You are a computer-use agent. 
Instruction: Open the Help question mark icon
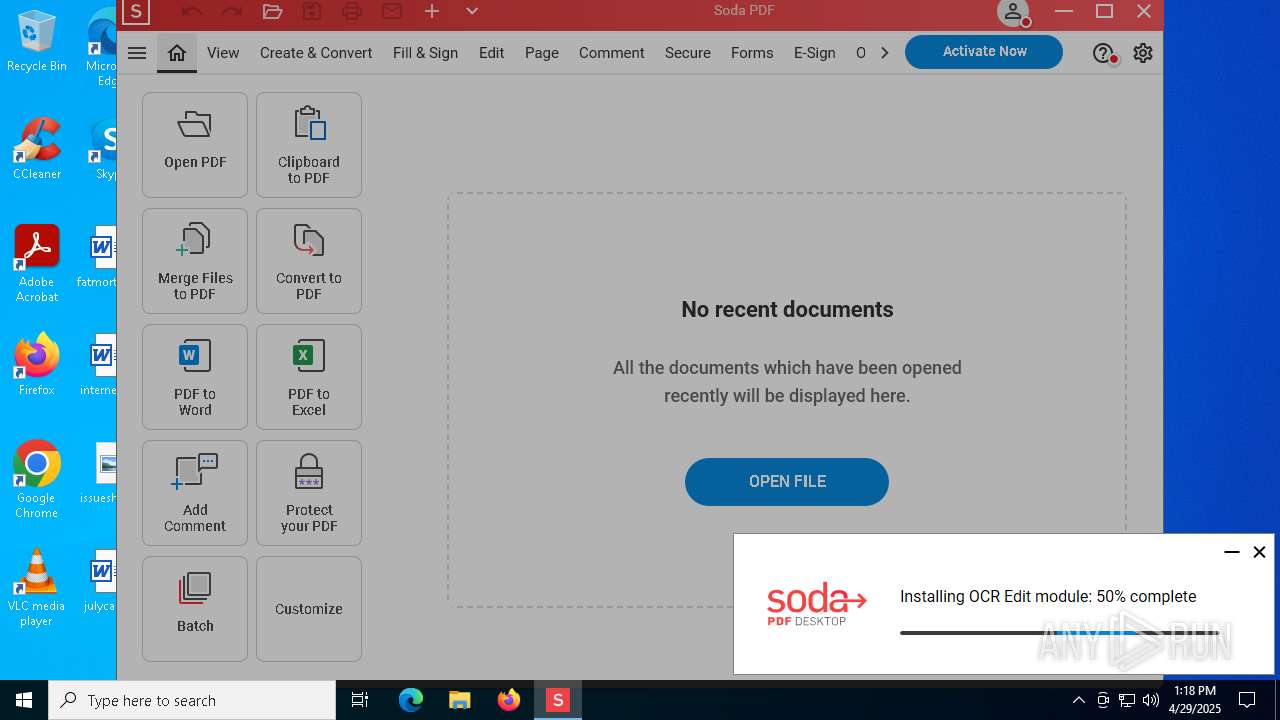[x=1103, y=54]
